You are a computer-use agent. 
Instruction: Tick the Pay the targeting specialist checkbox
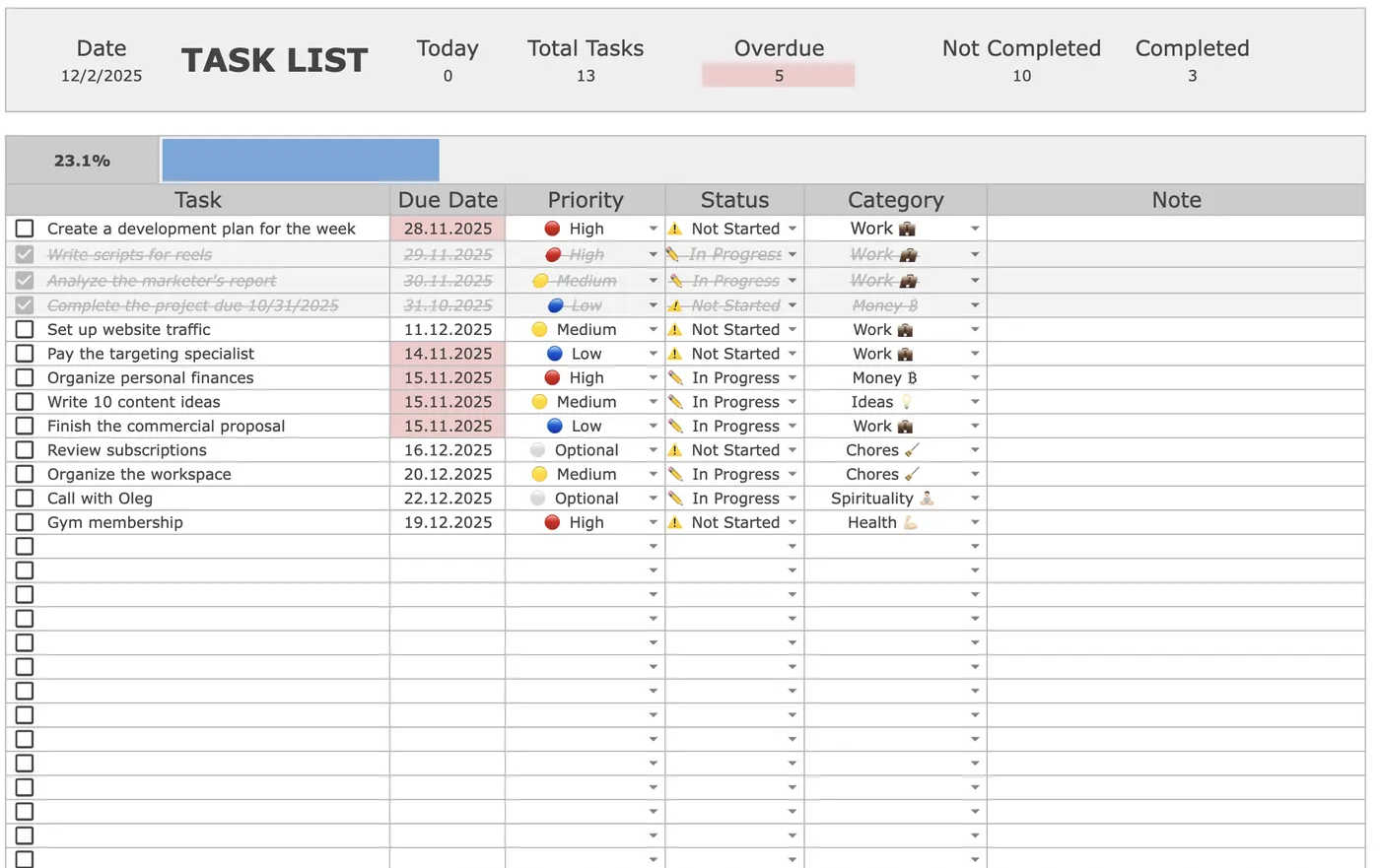click(x=25, y=354)
